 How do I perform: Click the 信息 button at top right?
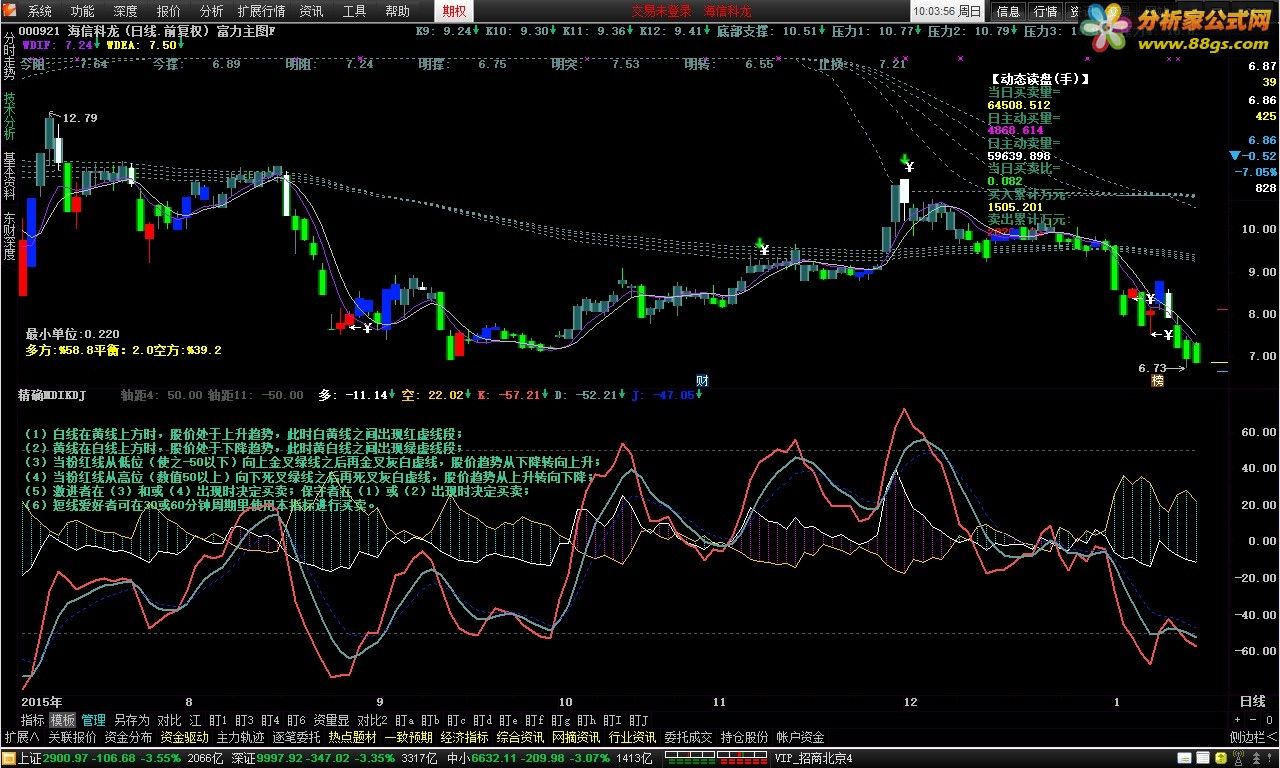[x=1009, y=12]
